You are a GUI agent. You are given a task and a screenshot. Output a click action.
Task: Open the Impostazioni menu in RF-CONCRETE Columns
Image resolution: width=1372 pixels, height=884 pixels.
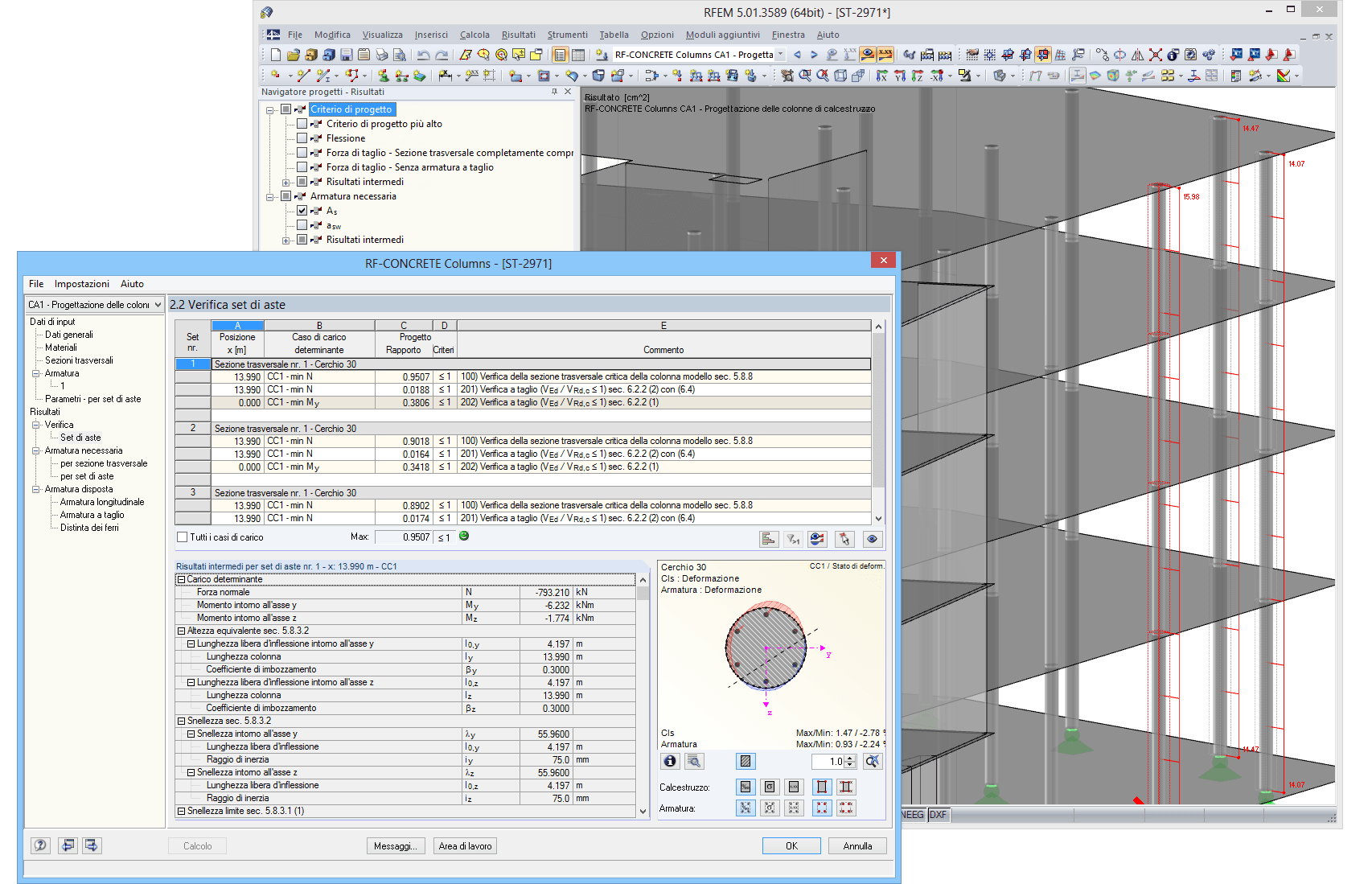click(x=83, y=283)
